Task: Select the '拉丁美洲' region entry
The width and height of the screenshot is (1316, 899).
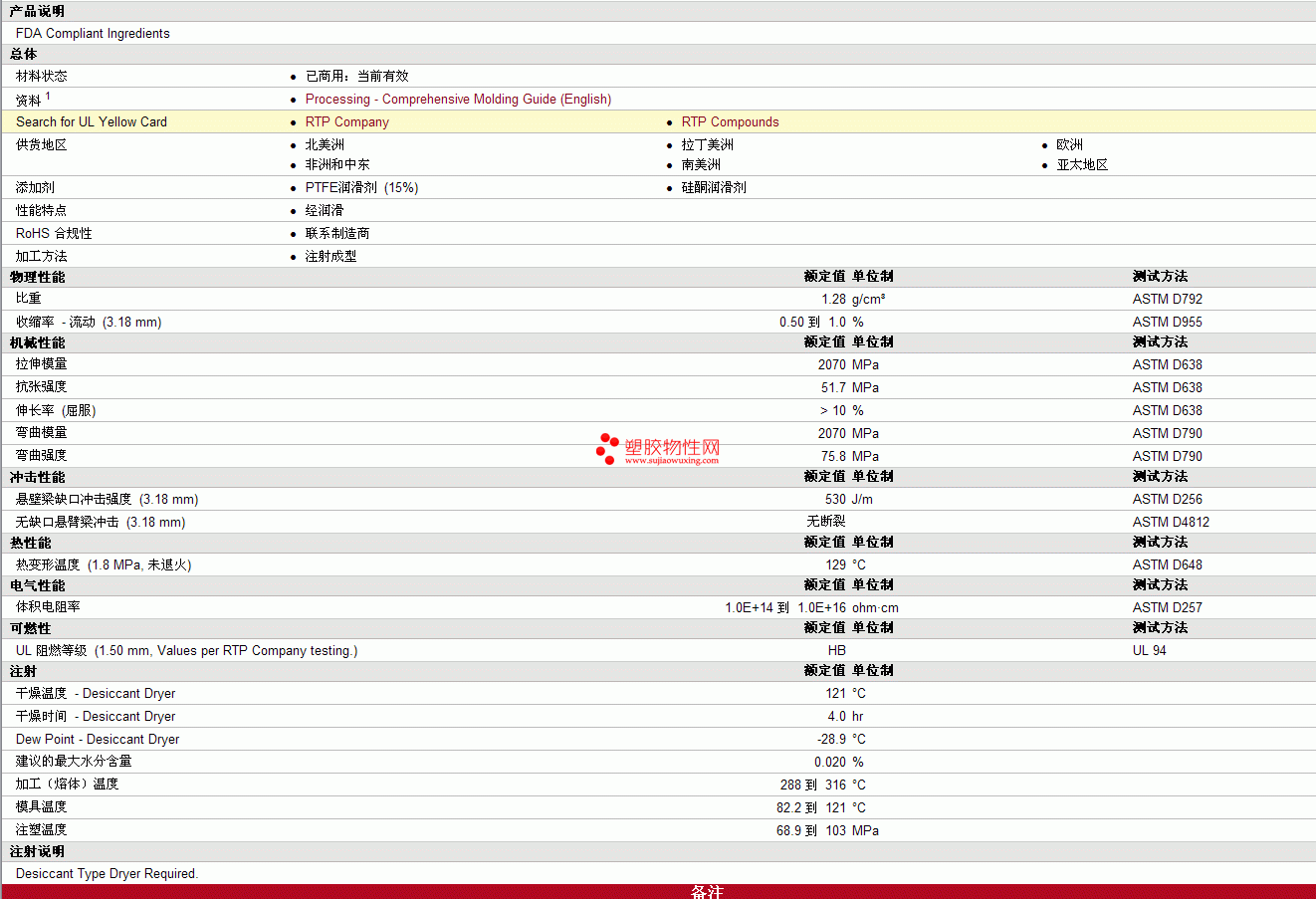Action: pos(707,144)
